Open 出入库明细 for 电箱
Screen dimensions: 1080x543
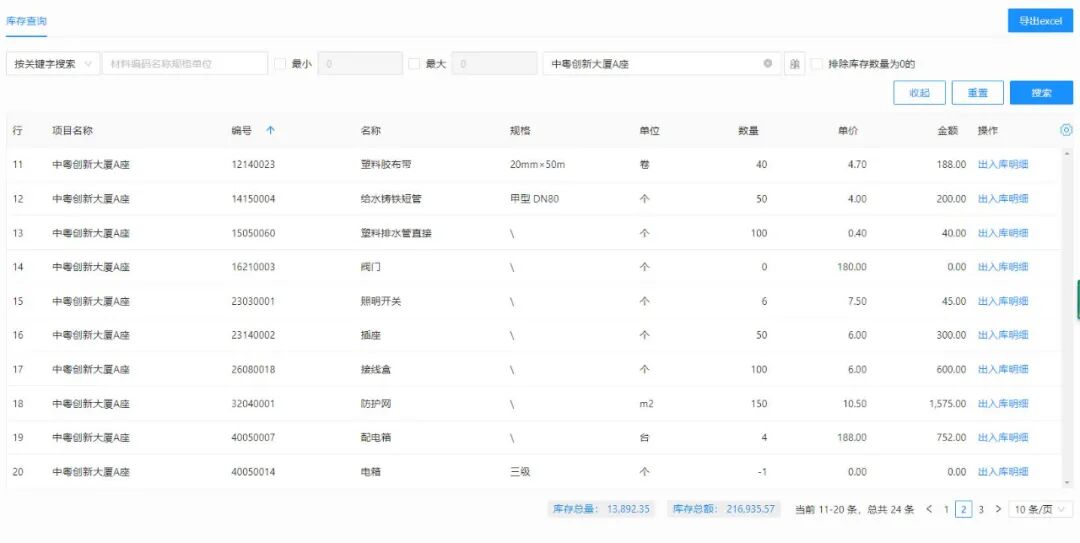(1003, 472)
